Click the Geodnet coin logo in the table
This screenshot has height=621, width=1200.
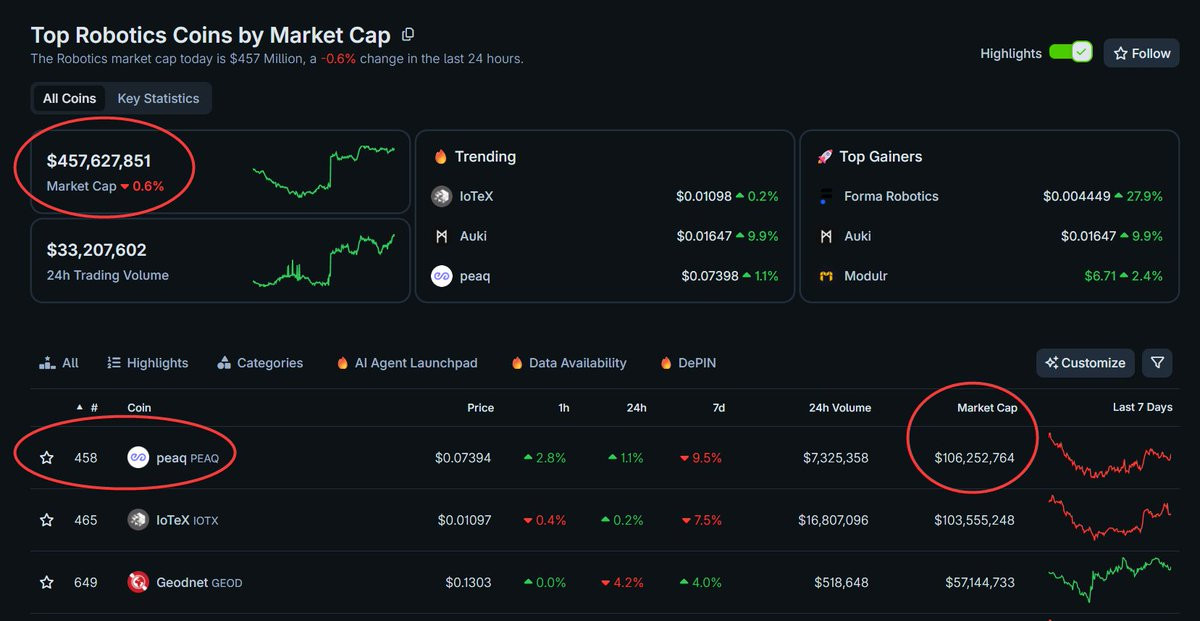pyautogui.click(x=138, y=582)
